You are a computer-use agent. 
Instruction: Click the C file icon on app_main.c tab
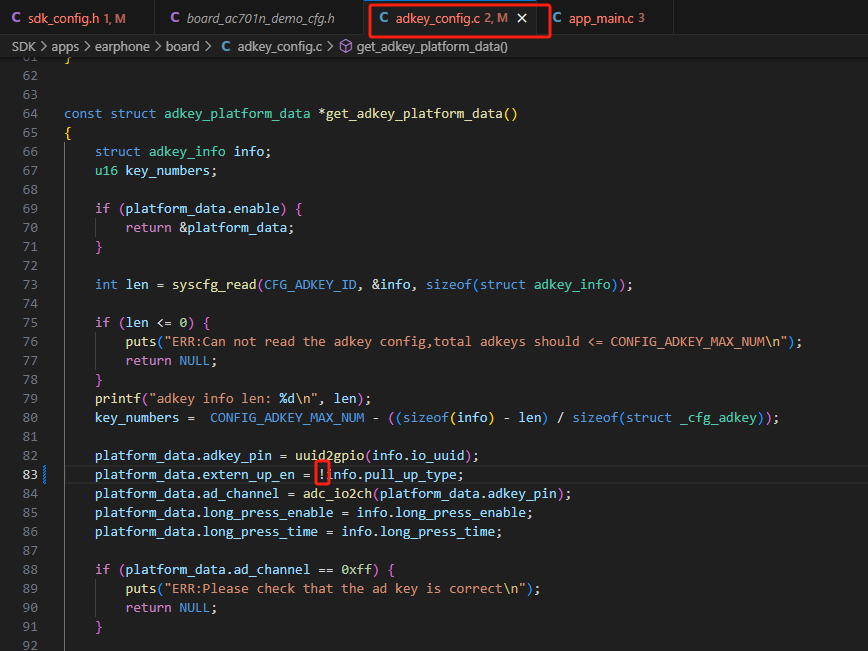[x=557, y=18]
